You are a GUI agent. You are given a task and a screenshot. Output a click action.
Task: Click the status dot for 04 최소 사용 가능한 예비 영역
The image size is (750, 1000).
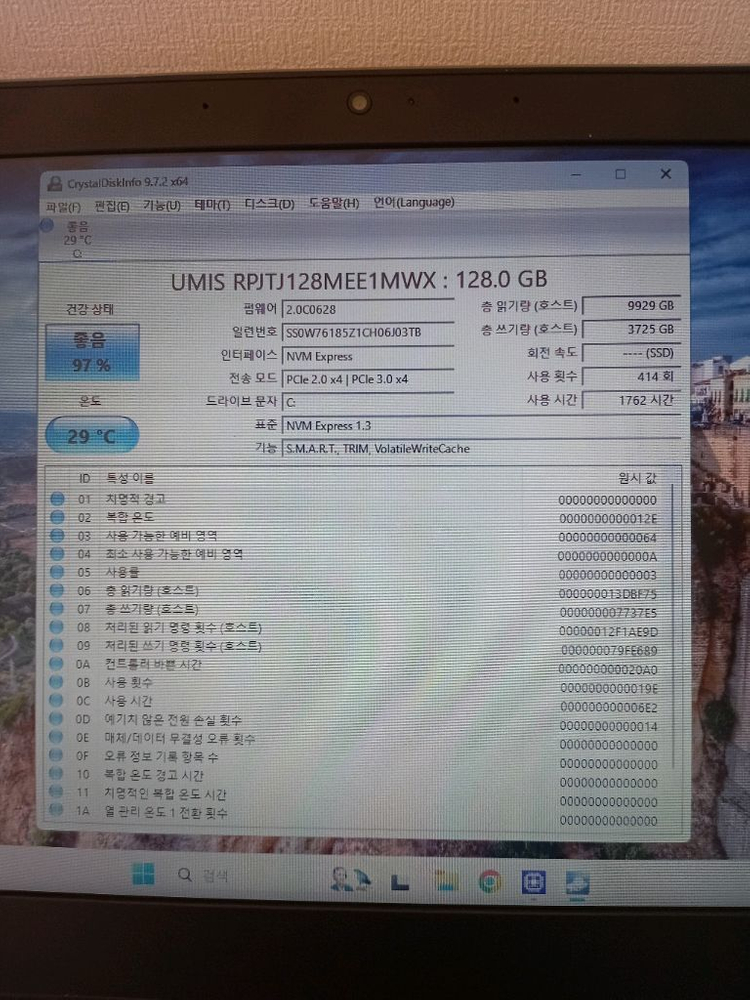click(x=57, y=554)
